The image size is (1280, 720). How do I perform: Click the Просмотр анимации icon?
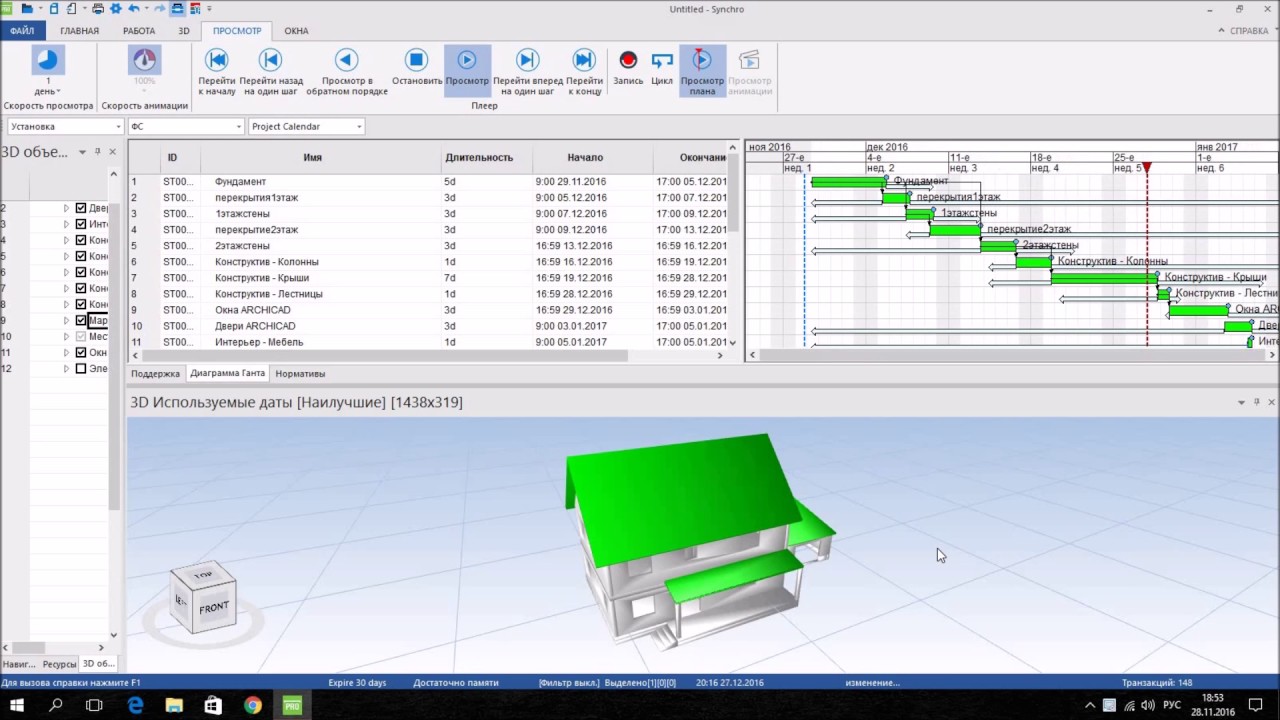click(x=750, y=71)
